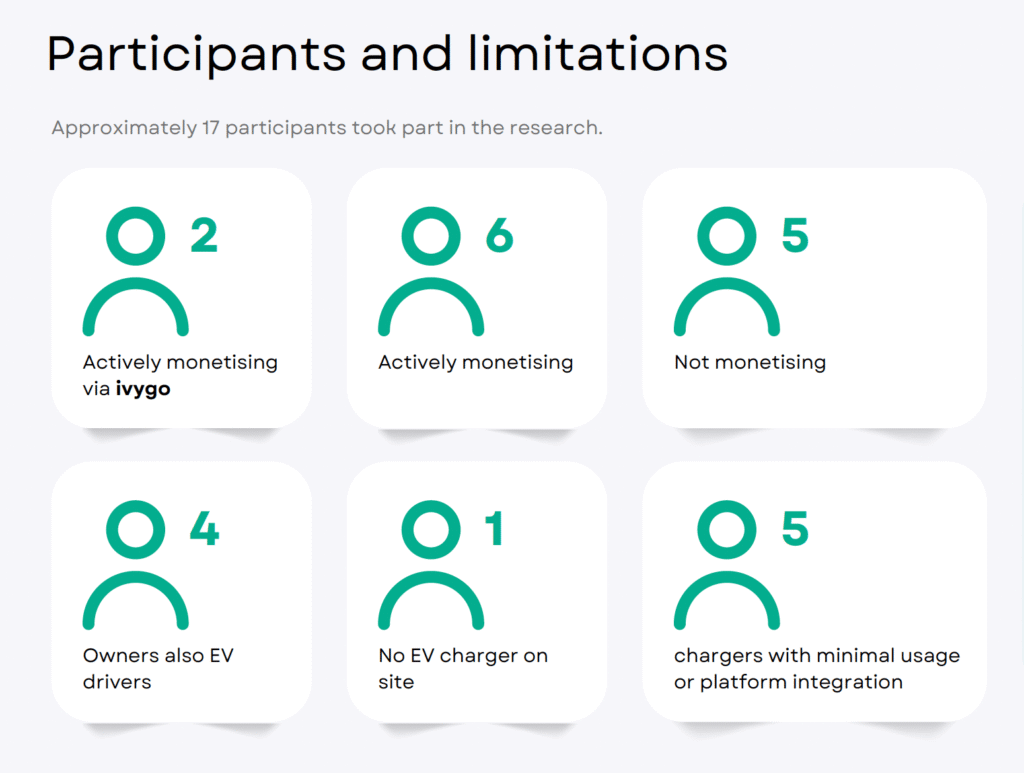Viewport: 1024px width, 773px height.
Task: Click person icon in the ivygo monetising card
Action: [x=136, y=271]
